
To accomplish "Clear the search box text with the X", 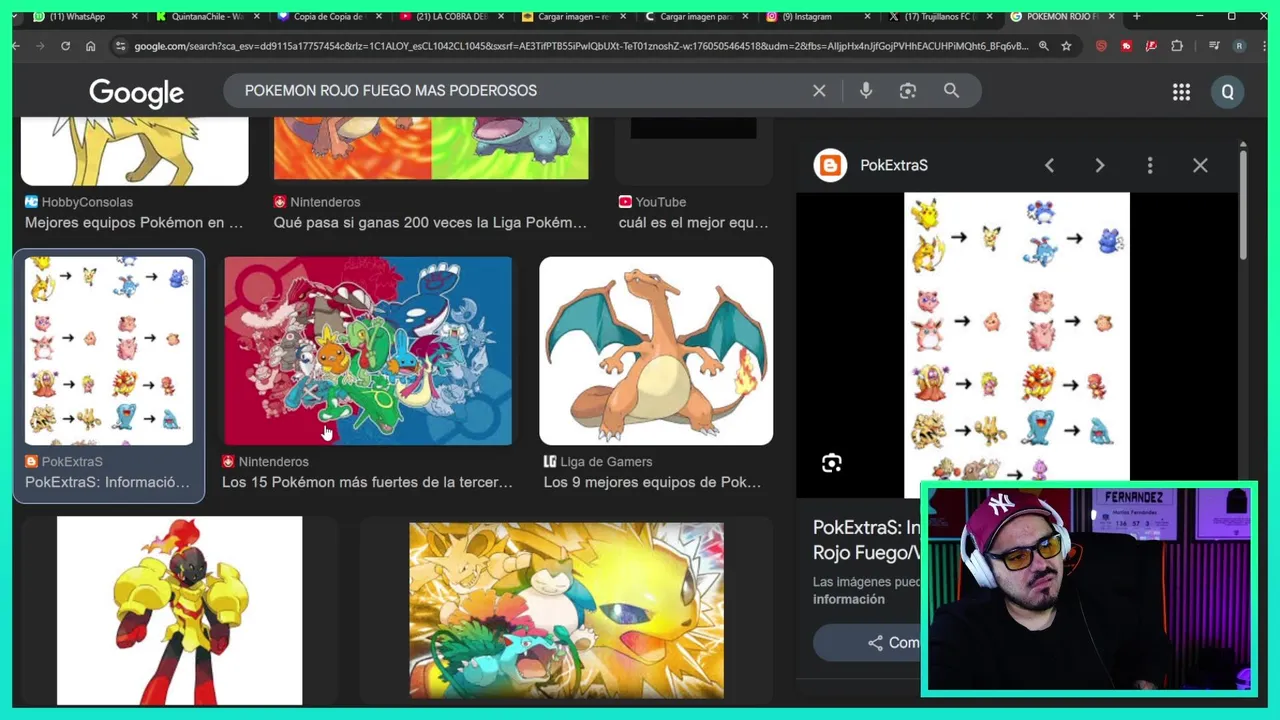I will (819, 91).
